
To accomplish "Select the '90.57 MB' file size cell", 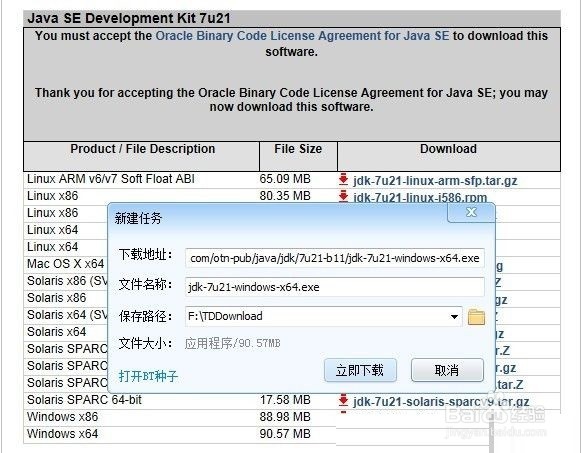I will 285,434.
